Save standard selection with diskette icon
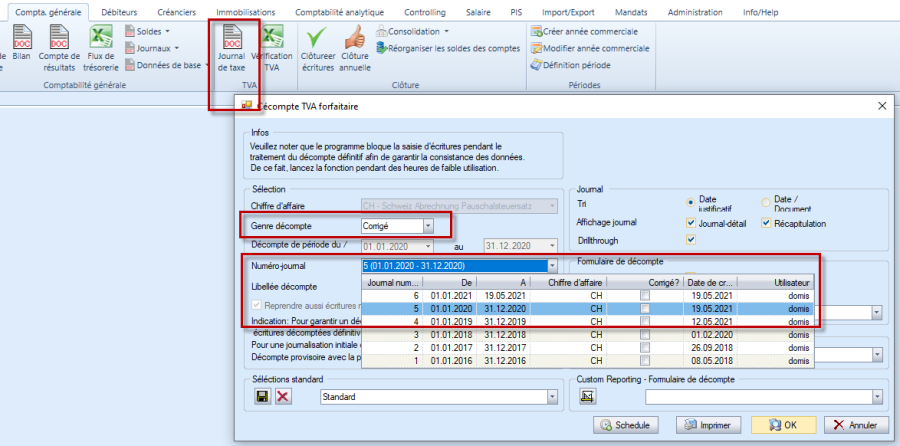The image size is (900, 446). pos(262,397)
